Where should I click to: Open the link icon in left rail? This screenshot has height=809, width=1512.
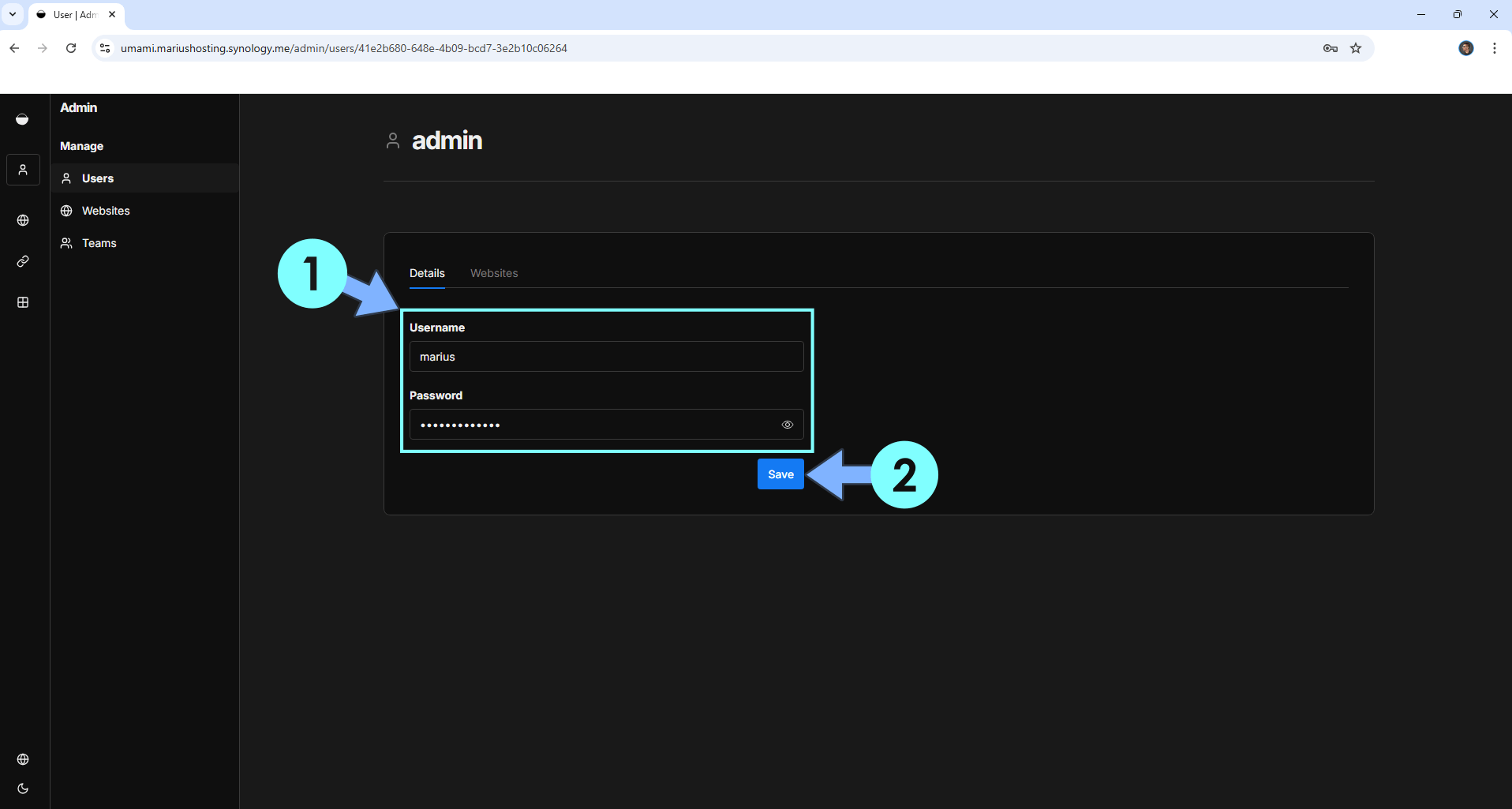tap(23, 261)
